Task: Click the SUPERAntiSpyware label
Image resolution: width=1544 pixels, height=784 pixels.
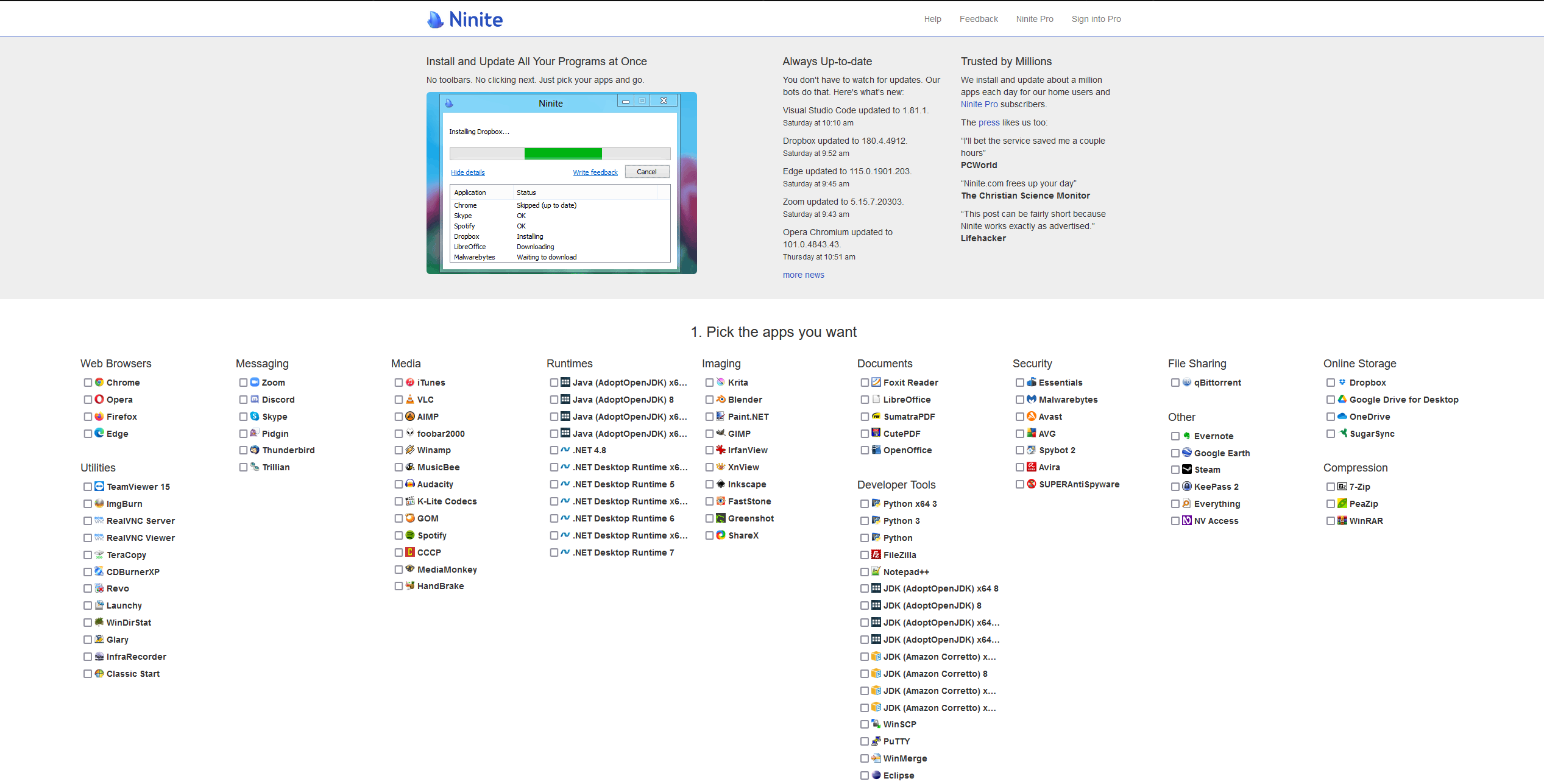Action: pyautogui.click(x=1079, y=484)
